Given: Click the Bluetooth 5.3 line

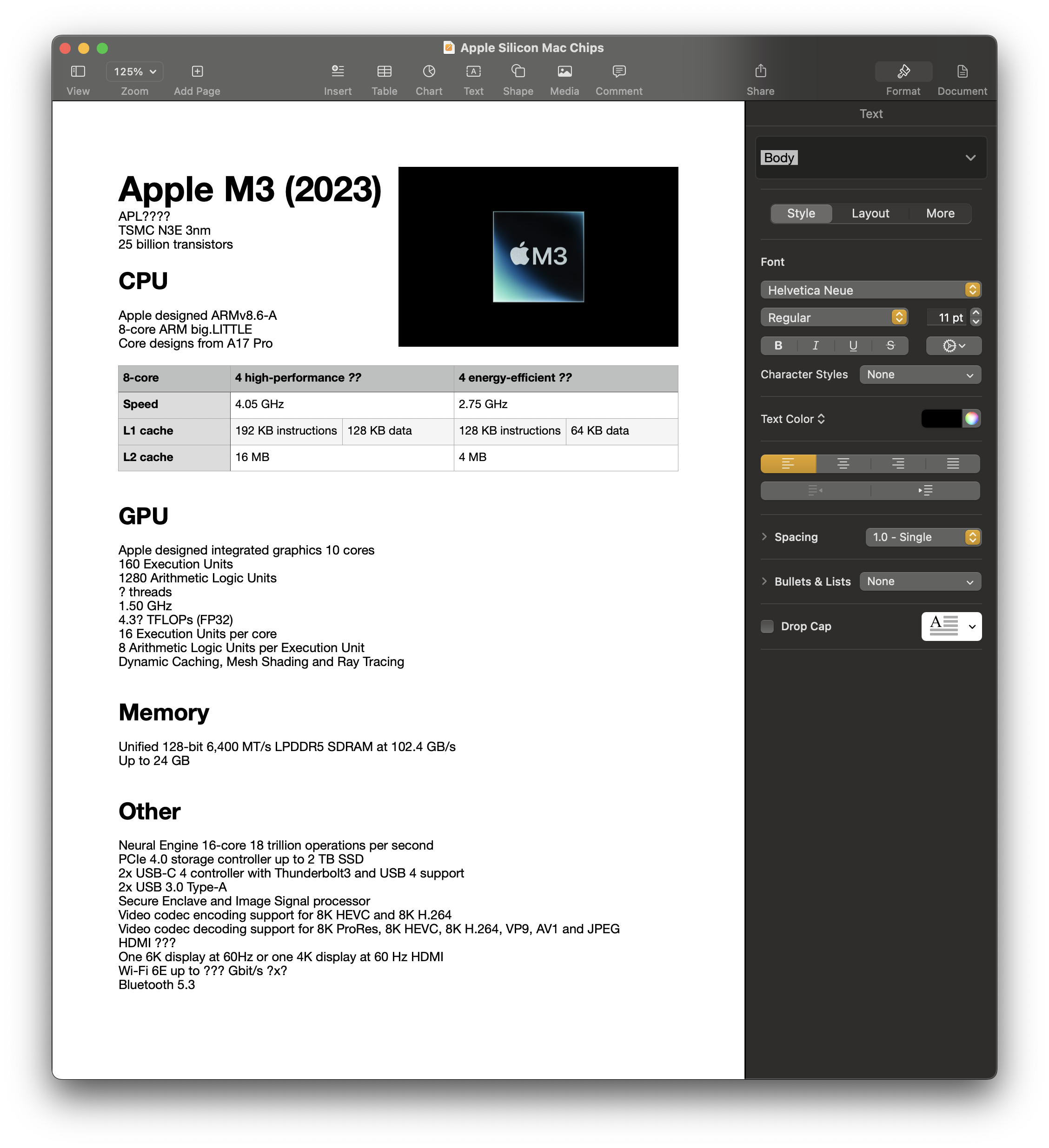Looking at the screenshot, I should point(157,985).
